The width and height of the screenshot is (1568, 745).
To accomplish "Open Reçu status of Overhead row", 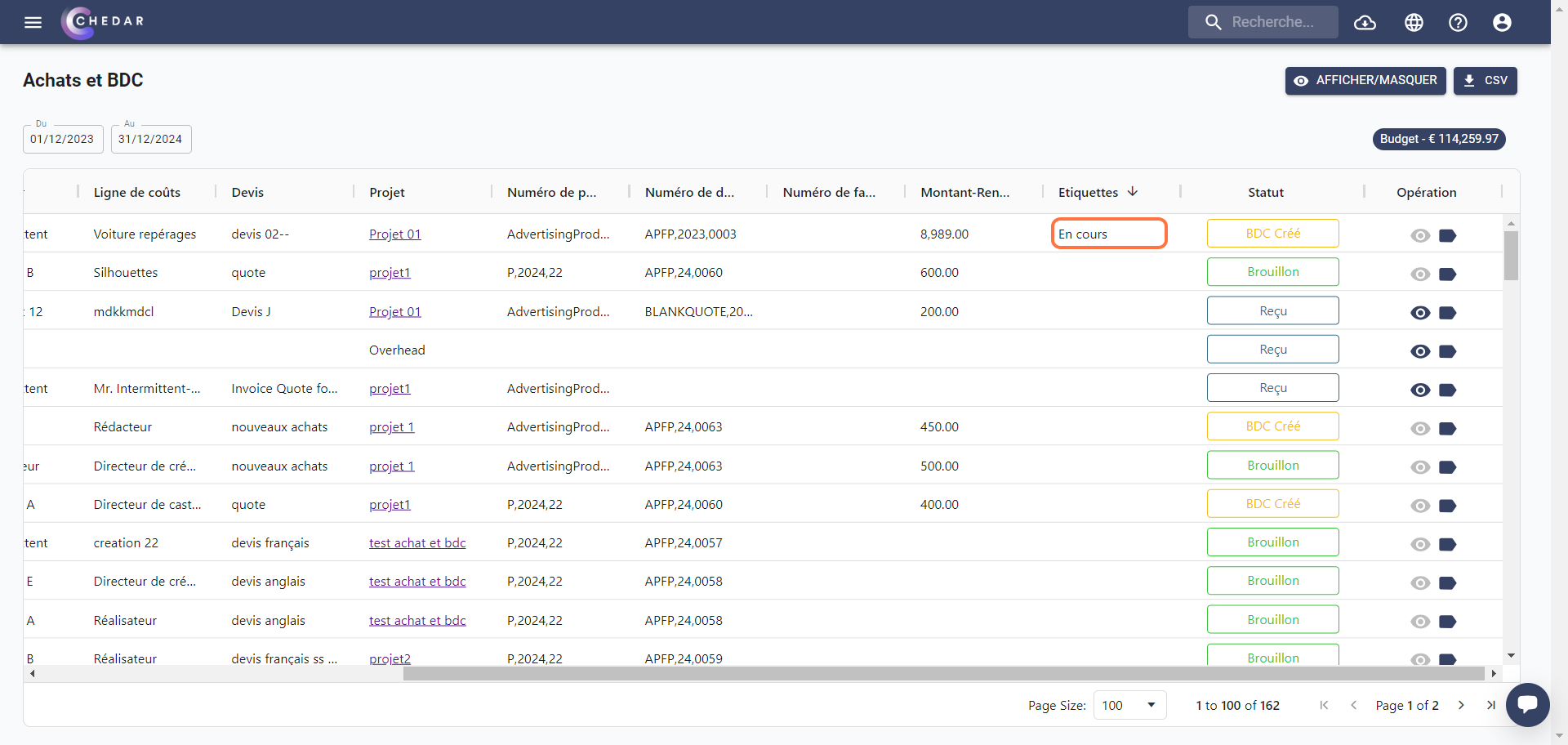I will 1272,349.
